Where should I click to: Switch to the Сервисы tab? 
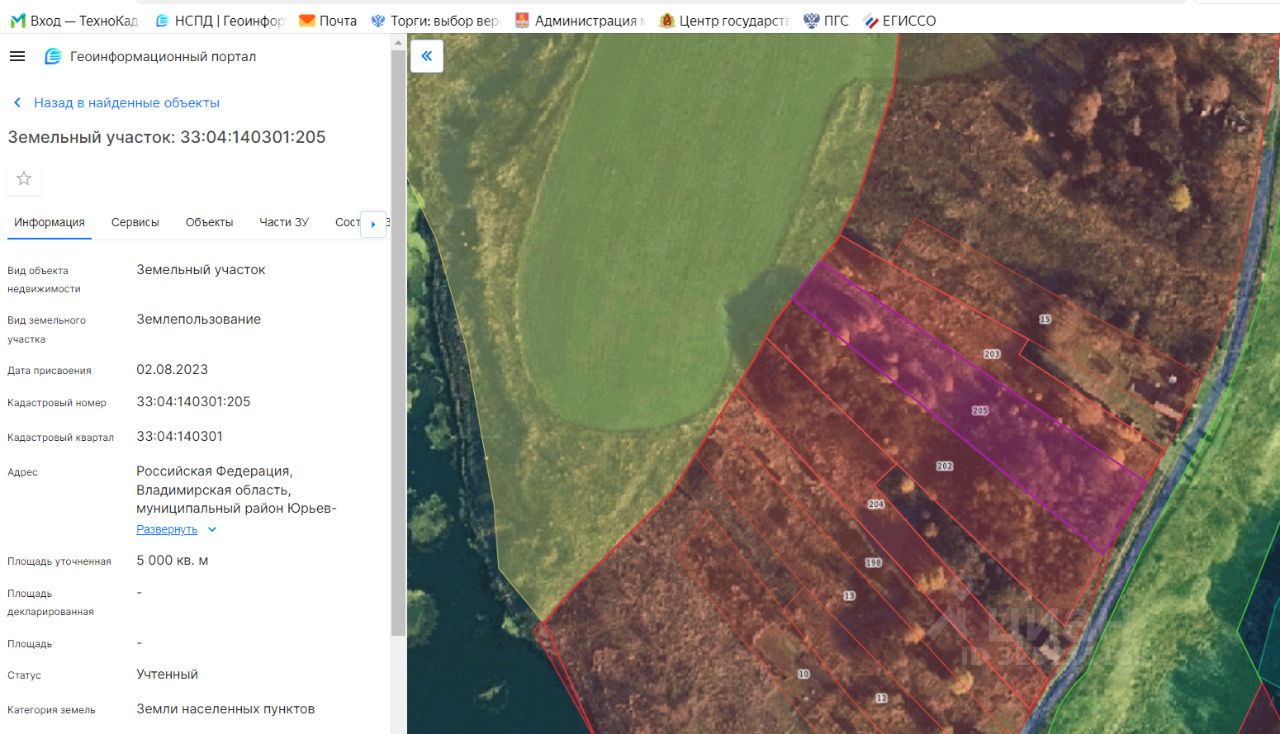click(x=135, y=222)
